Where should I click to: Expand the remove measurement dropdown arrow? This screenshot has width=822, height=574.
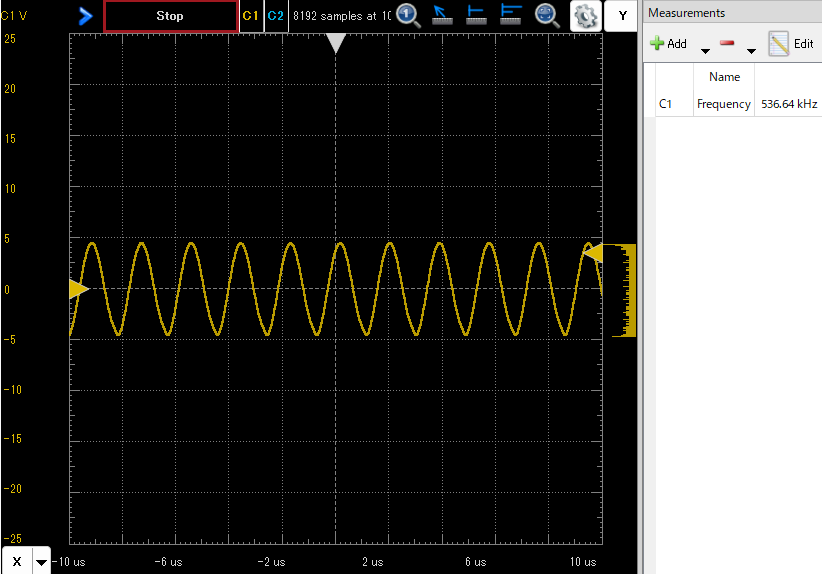tap(751, 51)
